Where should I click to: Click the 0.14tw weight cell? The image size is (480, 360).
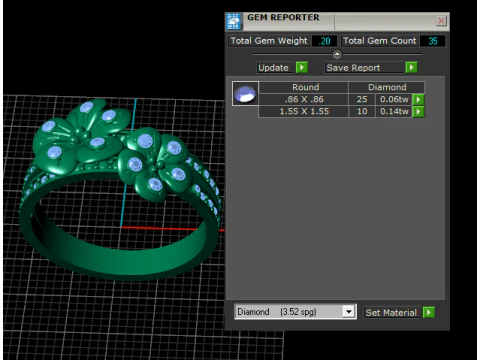coord(394,111)
